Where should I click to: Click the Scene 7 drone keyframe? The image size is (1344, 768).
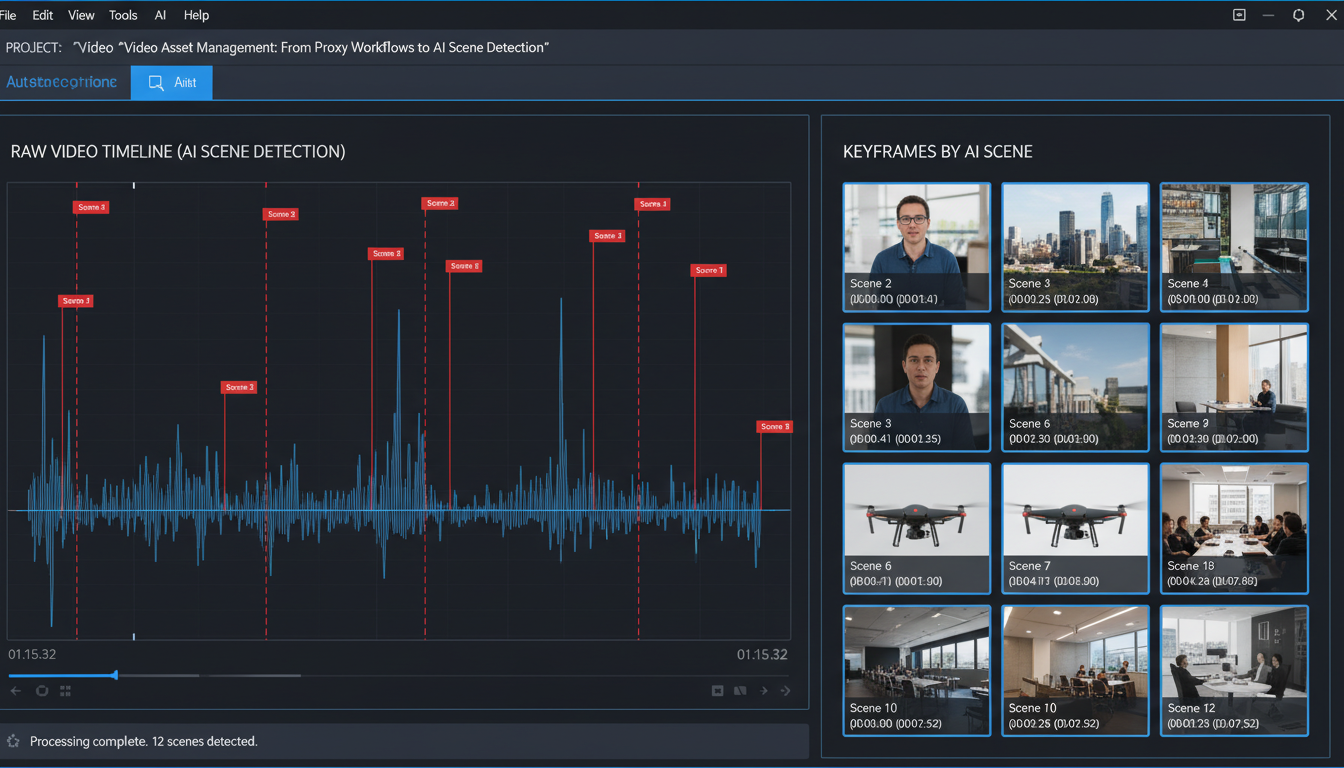point(1075,528)
